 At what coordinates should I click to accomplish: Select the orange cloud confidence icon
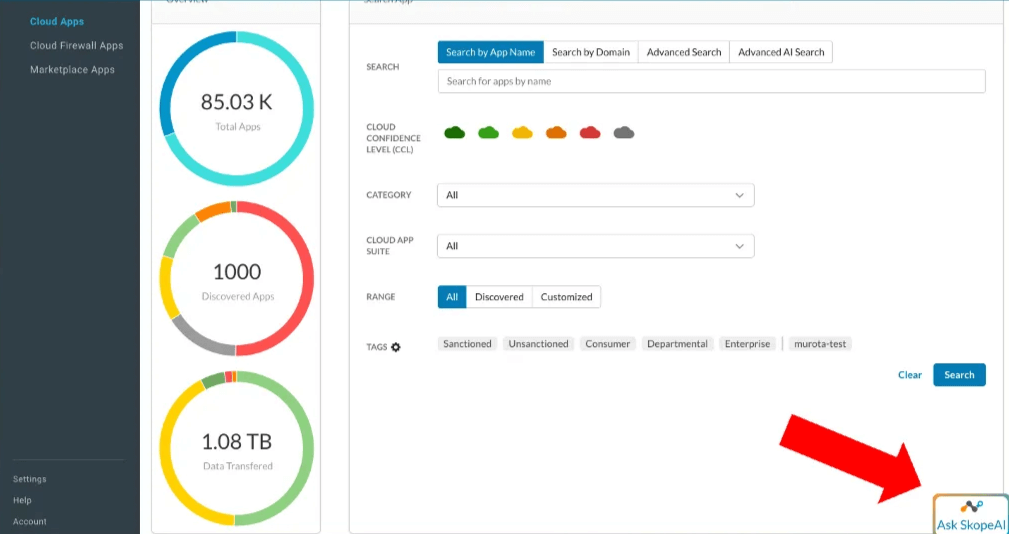556,133
